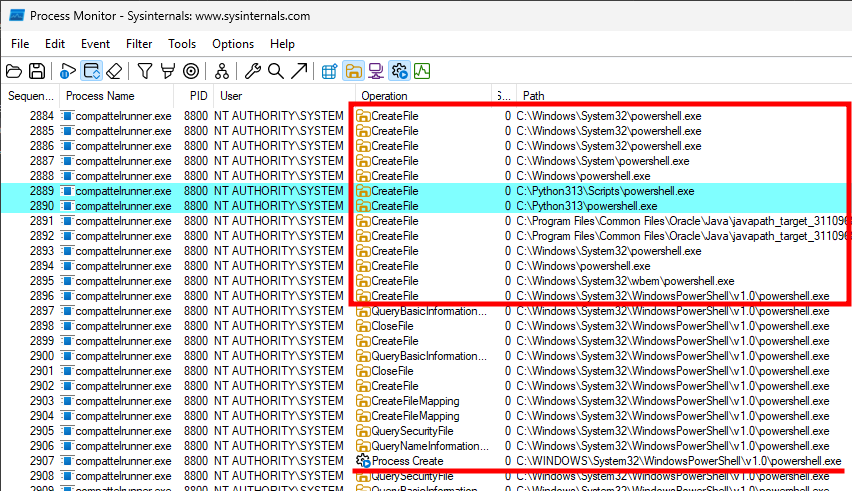The height and width of the screenshot is (491, 852).
Task: Toggle Show Process and Thread Activity
Action: coord(399,71)
